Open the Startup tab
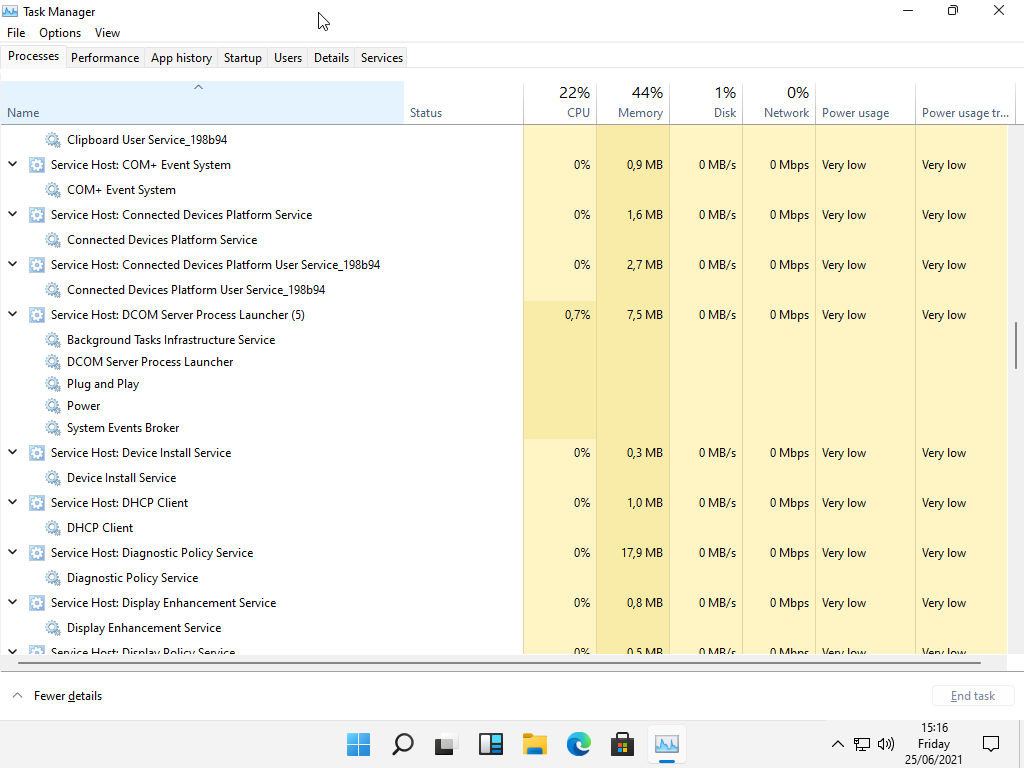 pyautogui.click(x=242, y=58)
